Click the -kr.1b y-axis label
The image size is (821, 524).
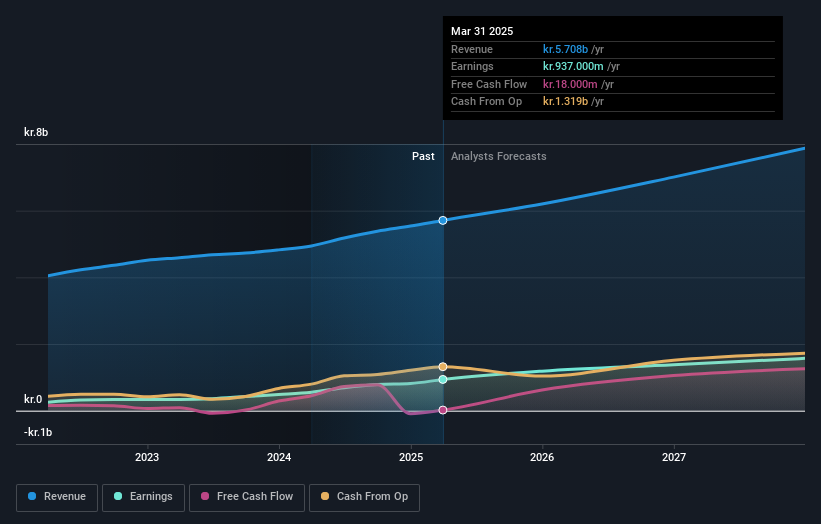(x=38, y=432)
